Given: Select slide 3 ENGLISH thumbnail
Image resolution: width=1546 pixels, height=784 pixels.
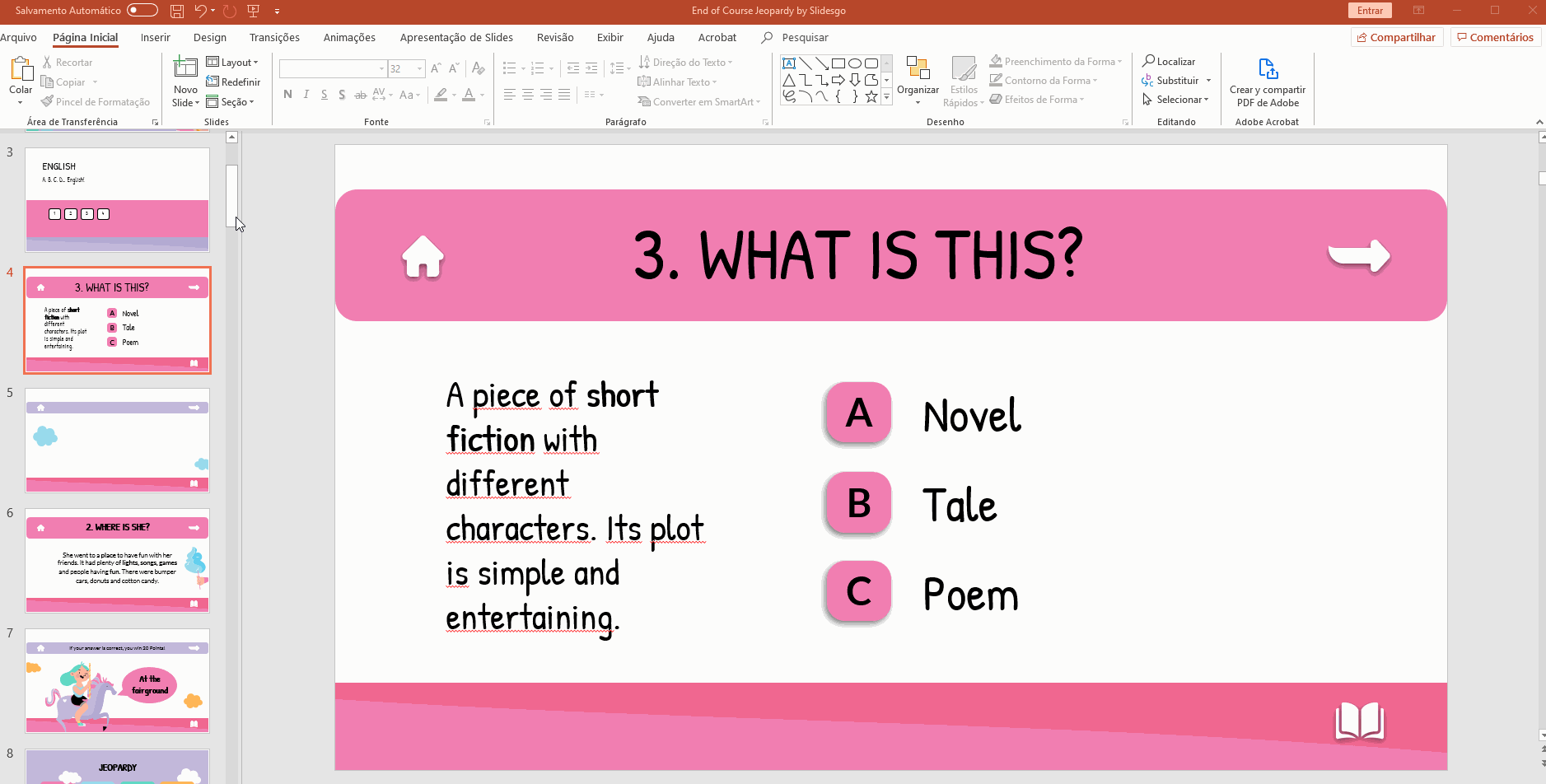Looking at the screenshot, I should point(117,200).
